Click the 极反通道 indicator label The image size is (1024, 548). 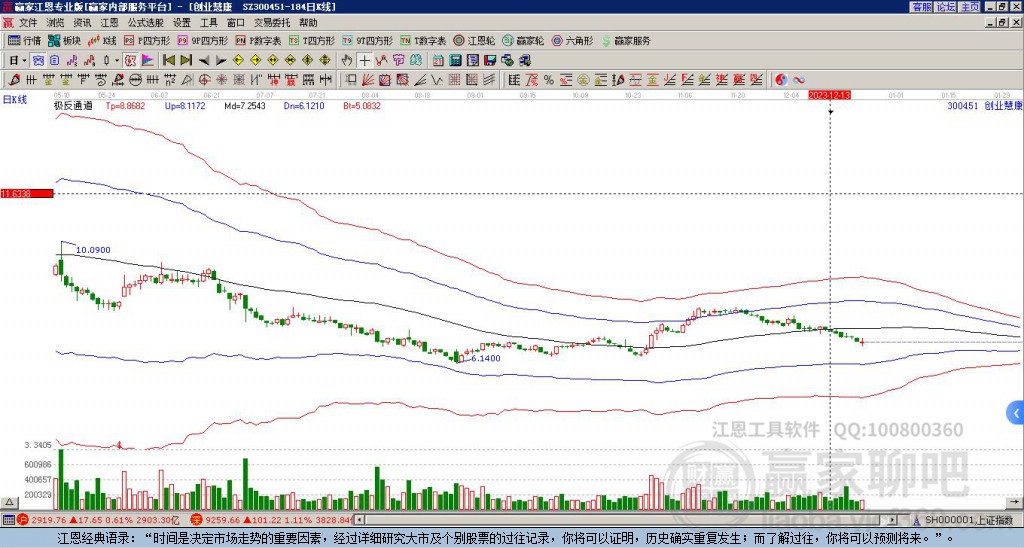[x=73, y=105]
